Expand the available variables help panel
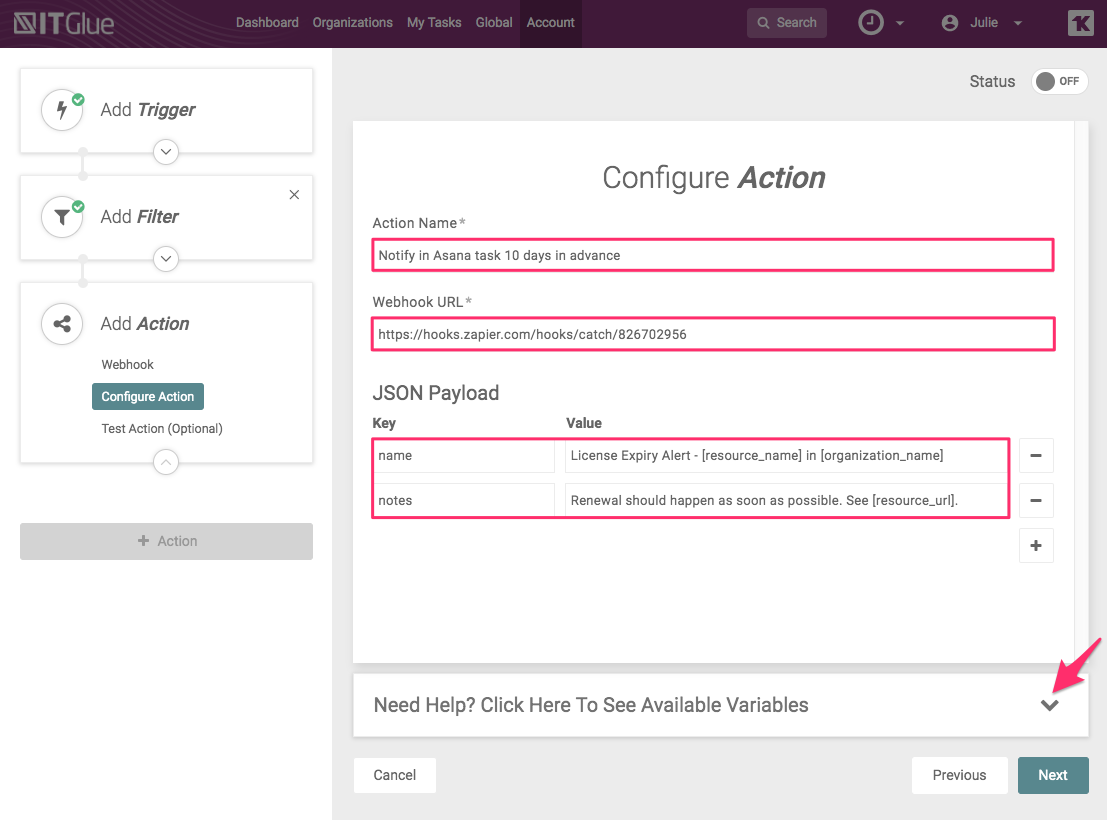 [1049, 705]
